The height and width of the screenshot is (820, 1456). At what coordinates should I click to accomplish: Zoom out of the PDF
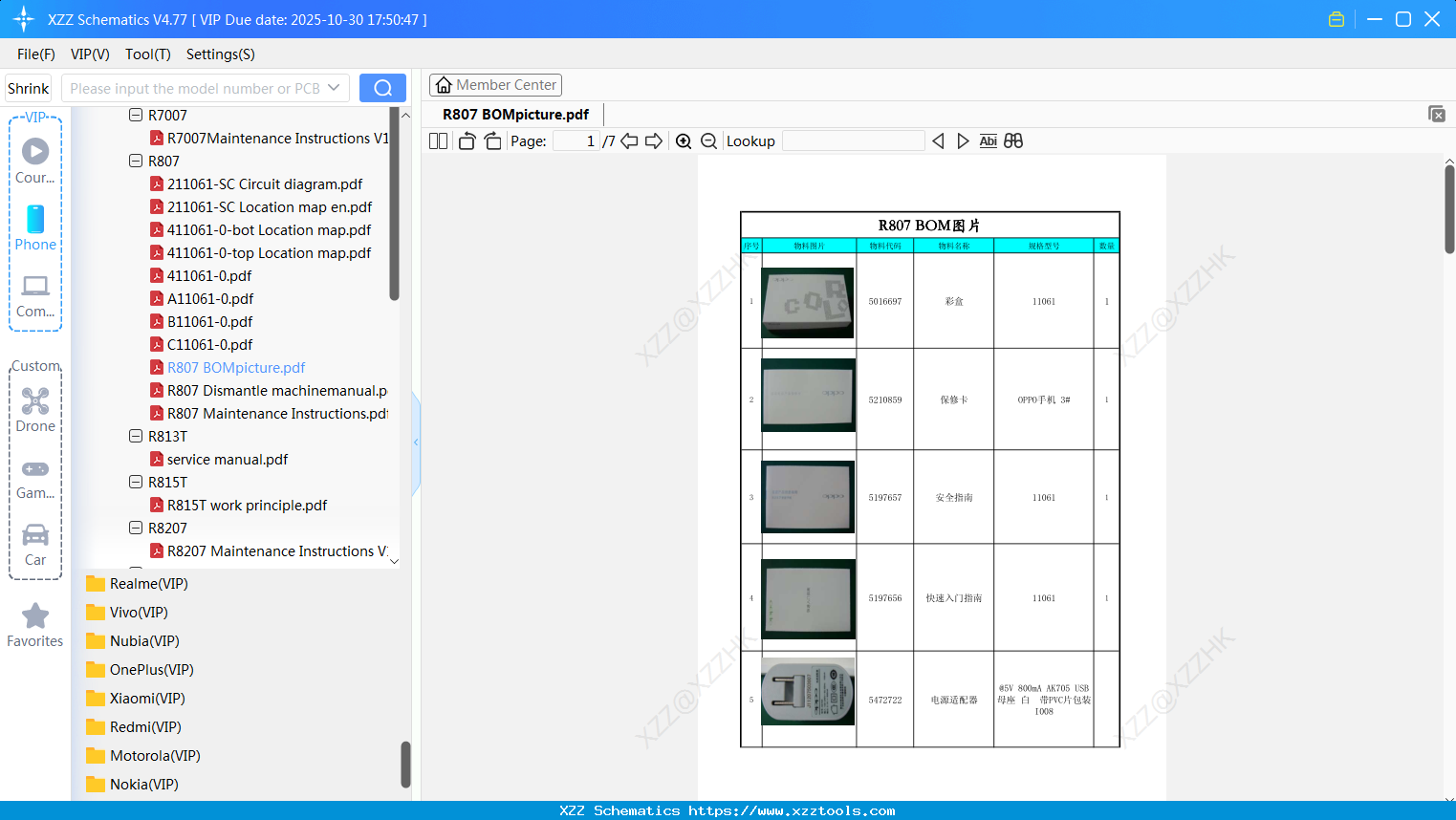[x=709, y=140]
